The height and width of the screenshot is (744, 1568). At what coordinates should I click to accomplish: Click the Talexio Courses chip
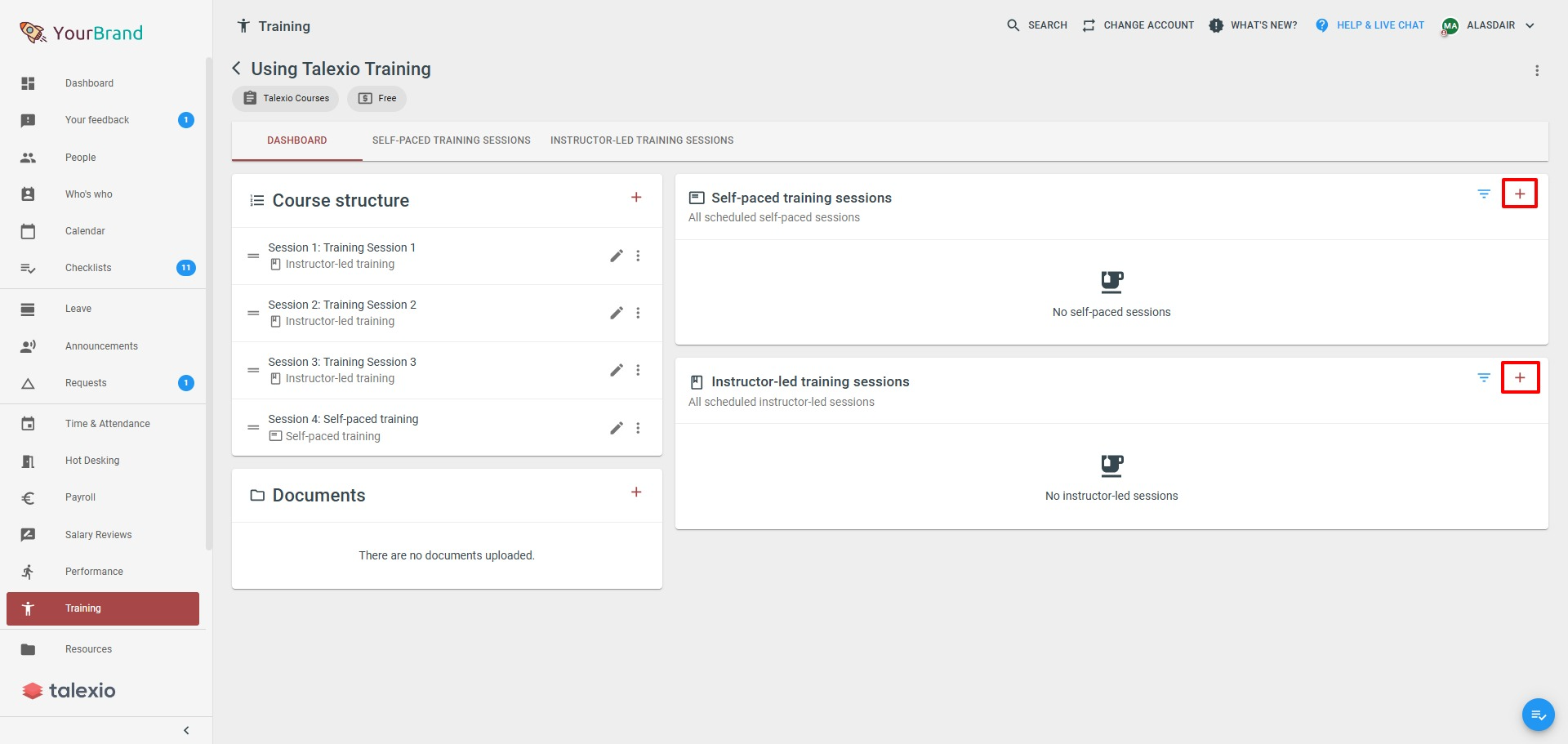286,98
